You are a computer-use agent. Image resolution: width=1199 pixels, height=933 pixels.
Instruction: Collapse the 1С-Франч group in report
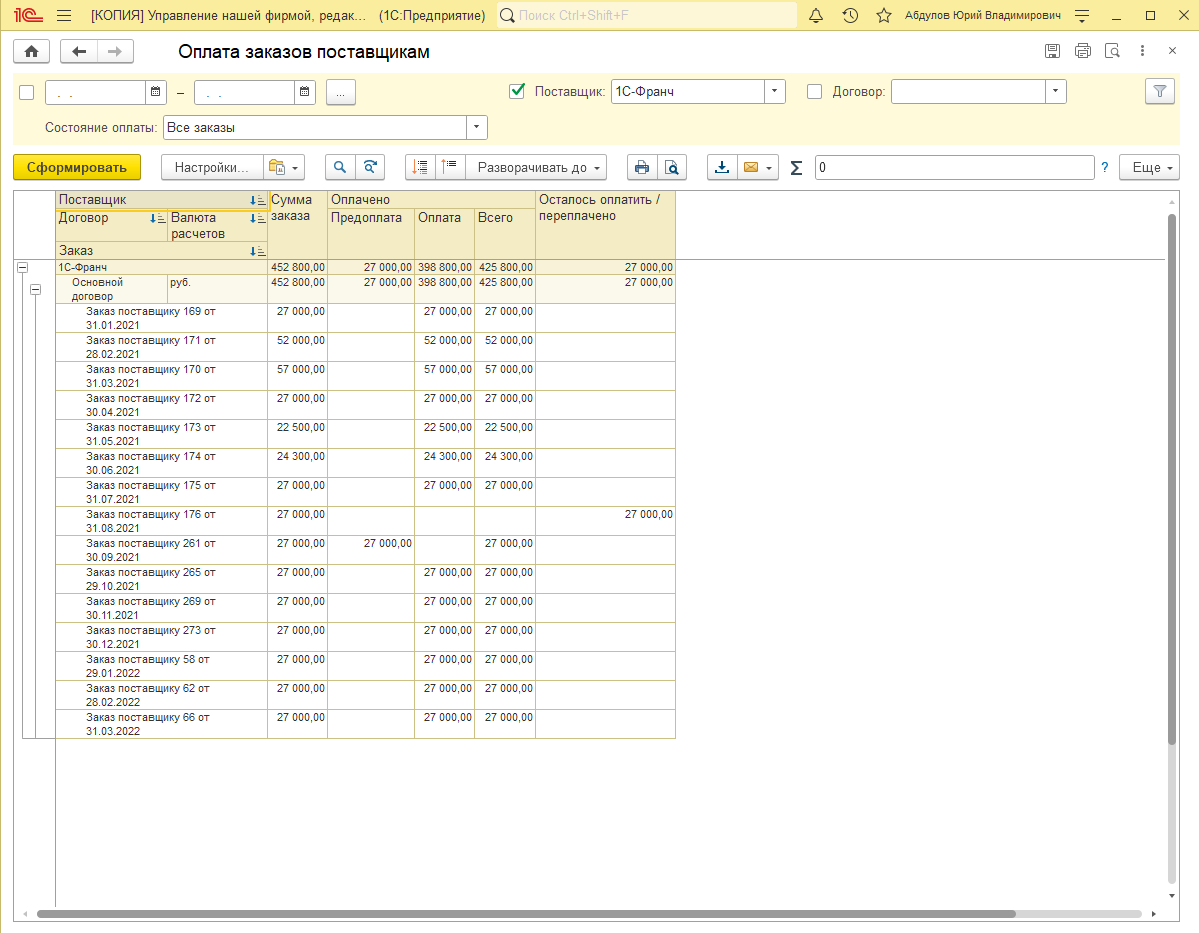click(x=23, y=268)
